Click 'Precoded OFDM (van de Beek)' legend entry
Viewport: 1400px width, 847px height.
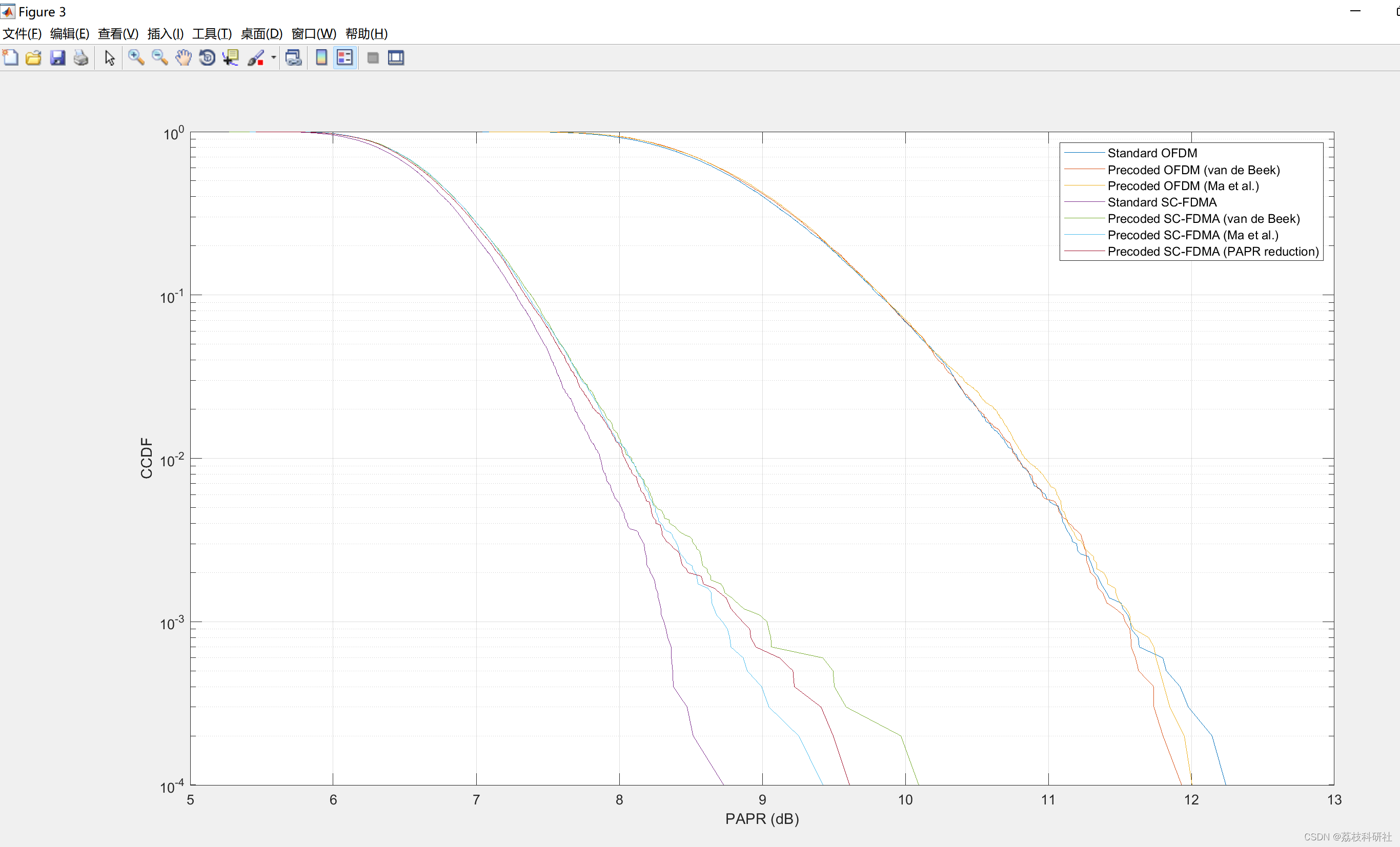(1193, 170)
